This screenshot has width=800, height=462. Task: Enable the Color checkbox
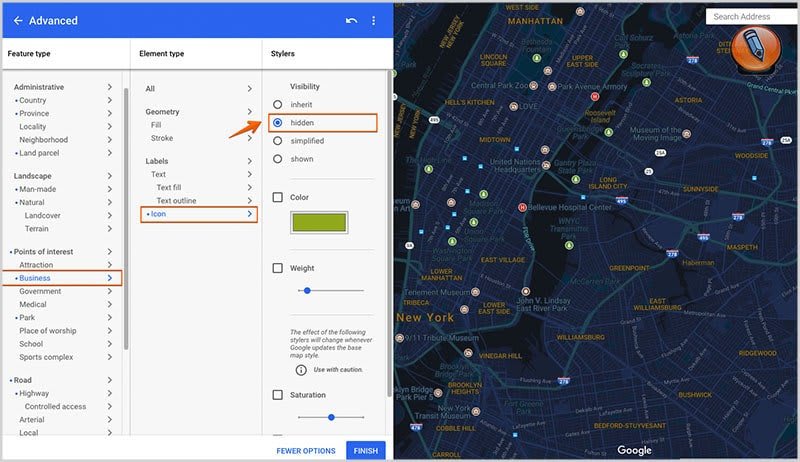click(278, 197)
